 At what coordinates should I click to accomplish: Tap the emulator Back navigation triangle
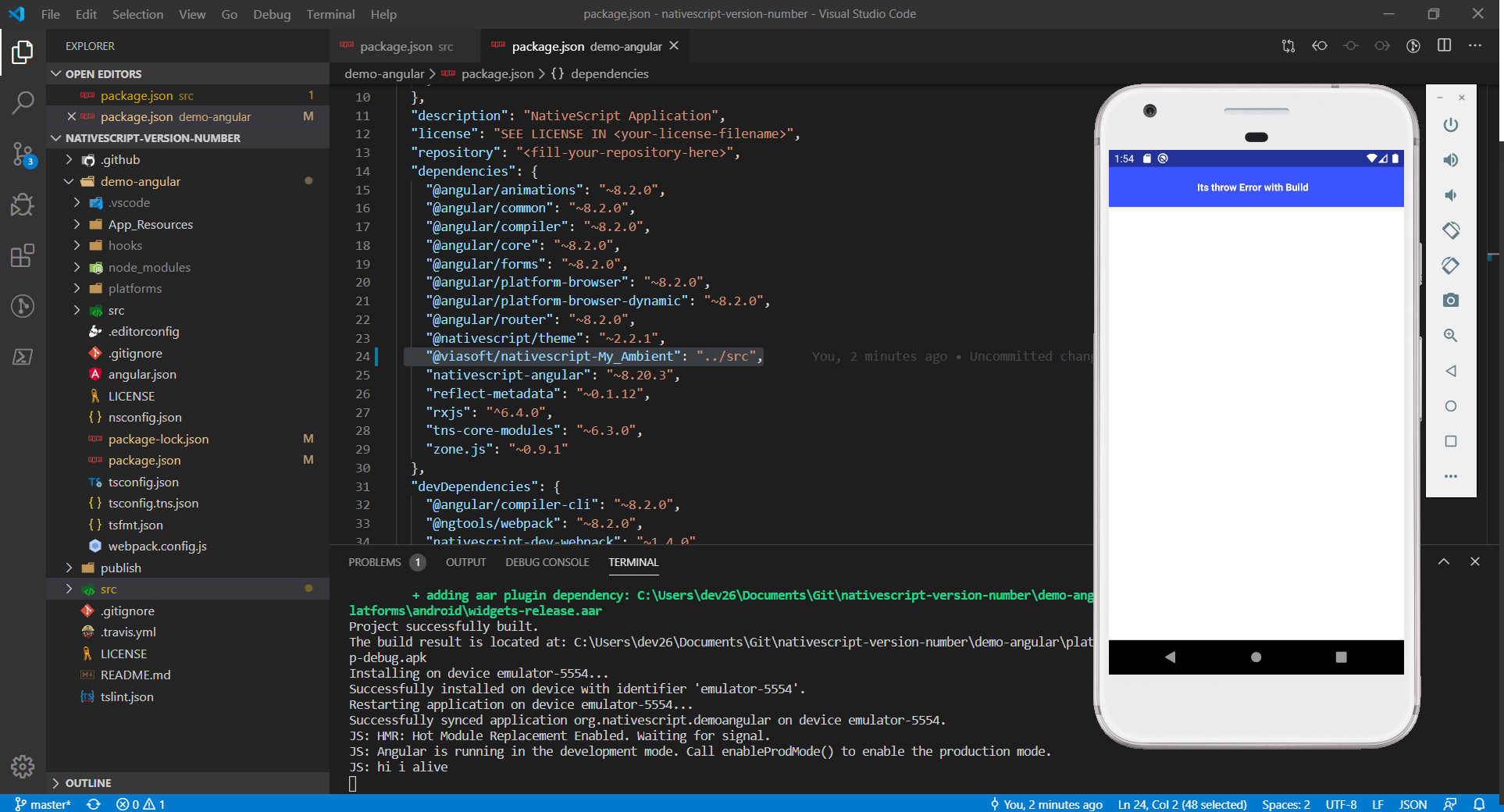point(1169,657)
